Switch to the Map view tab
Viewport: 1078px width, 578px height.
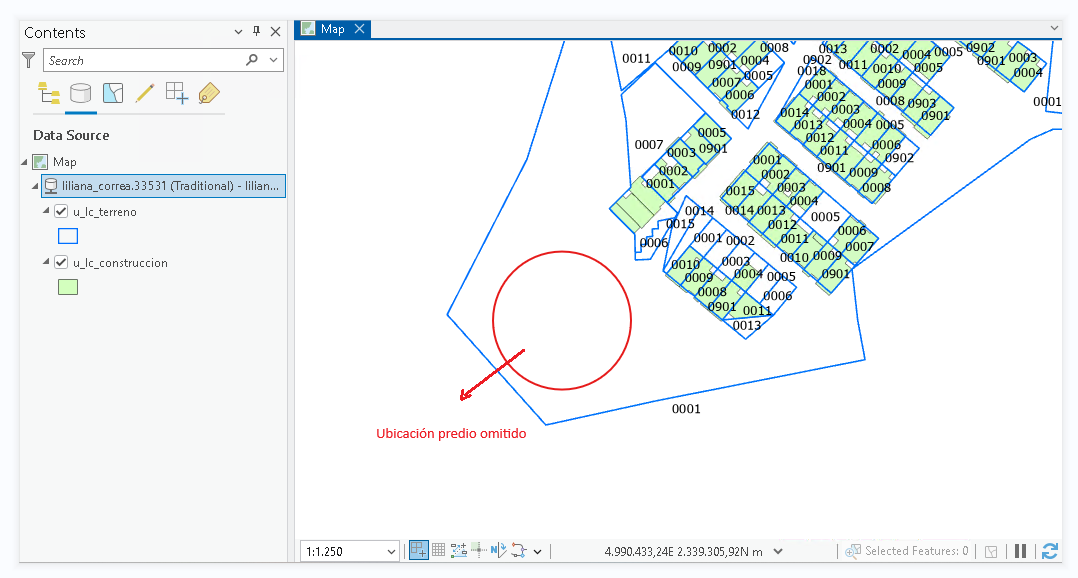pyautogui.click(x=332, y=29)
